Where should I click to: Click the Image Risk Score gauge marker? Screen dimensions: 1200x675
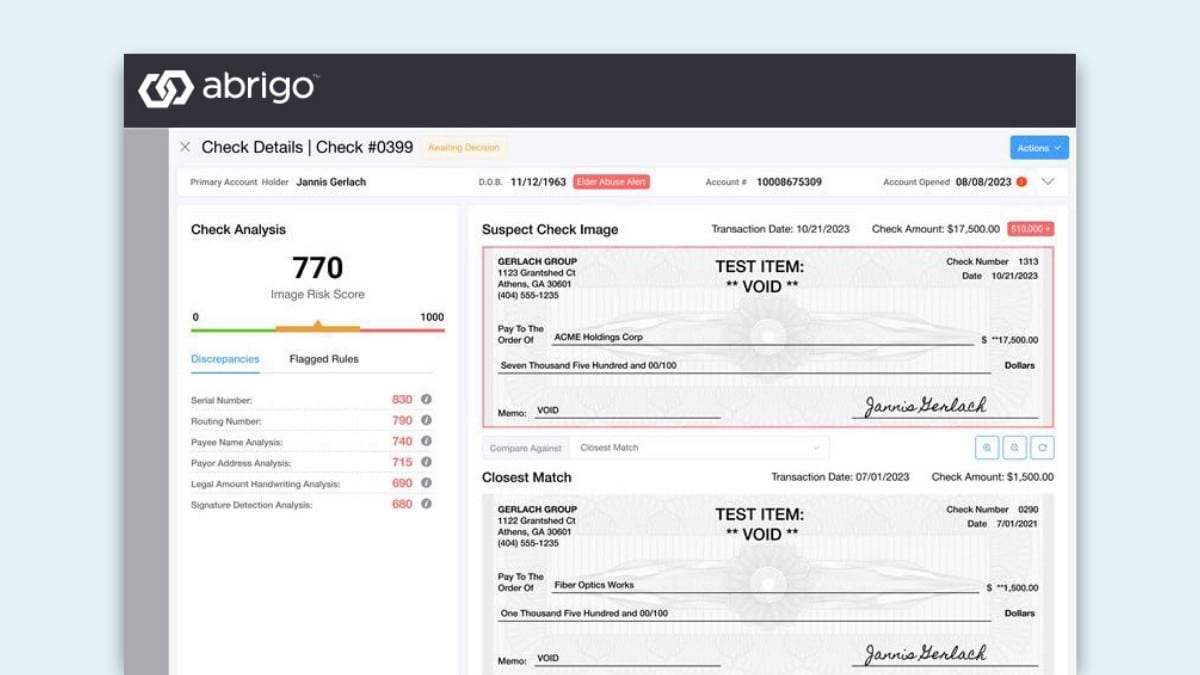coord(316,325)
